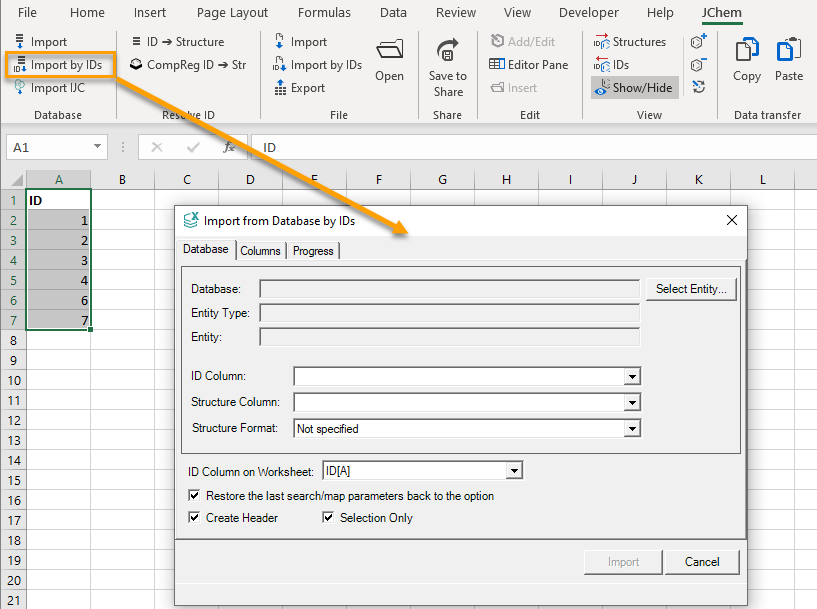Viewport: 817px width, 609px height.
Task: Click the Select Entity button
Action: pyautogui.click(x=690, y=289)
